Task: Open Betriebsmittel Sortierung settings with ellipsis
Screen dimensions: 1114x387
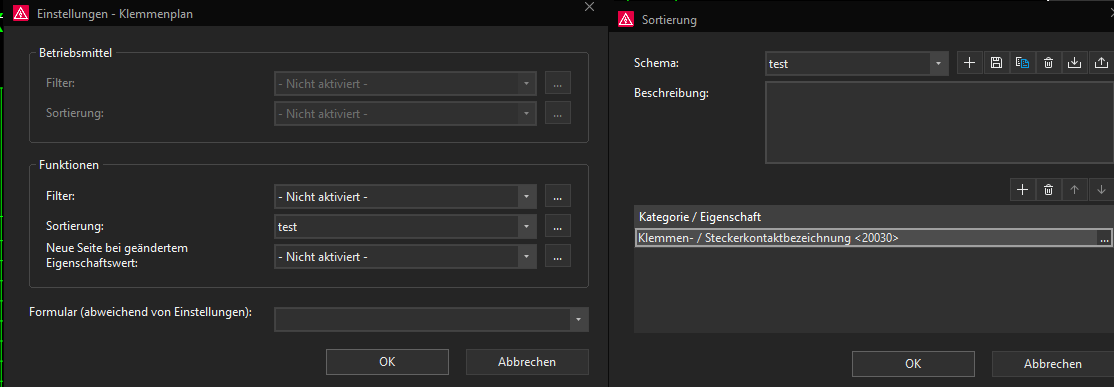Action: (558, 113)
